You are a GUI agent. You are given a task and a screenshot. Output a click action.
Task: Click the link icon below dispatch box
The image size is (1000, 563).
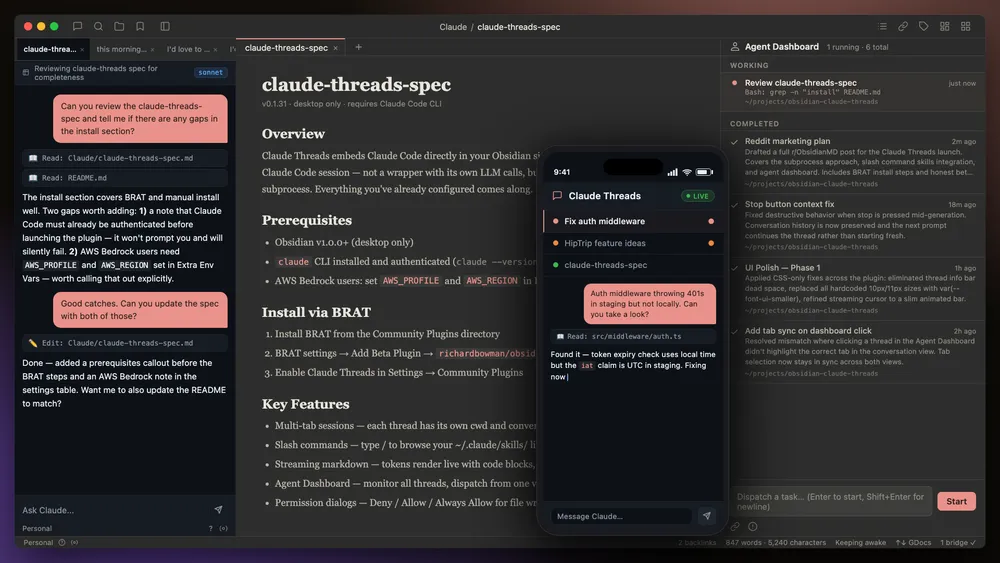pos(735,527)
